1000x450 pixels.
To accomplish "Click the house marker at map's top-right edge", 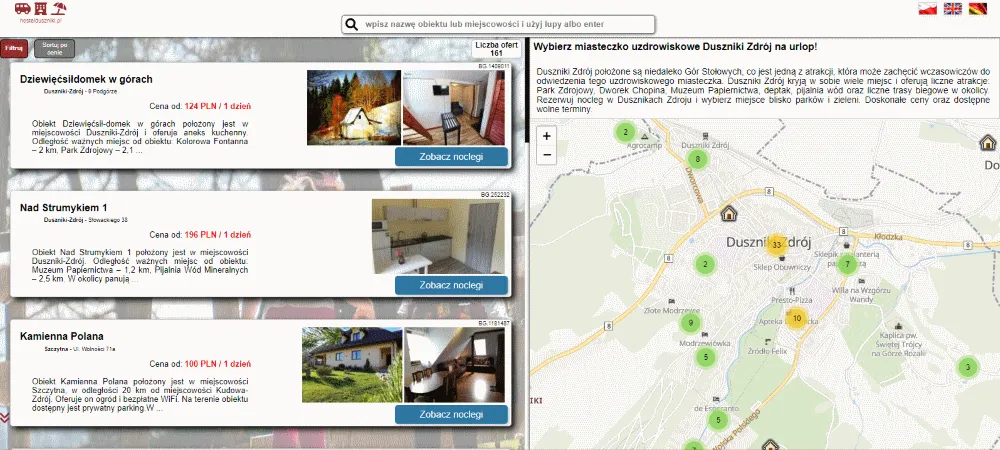I will pos(988,142).
